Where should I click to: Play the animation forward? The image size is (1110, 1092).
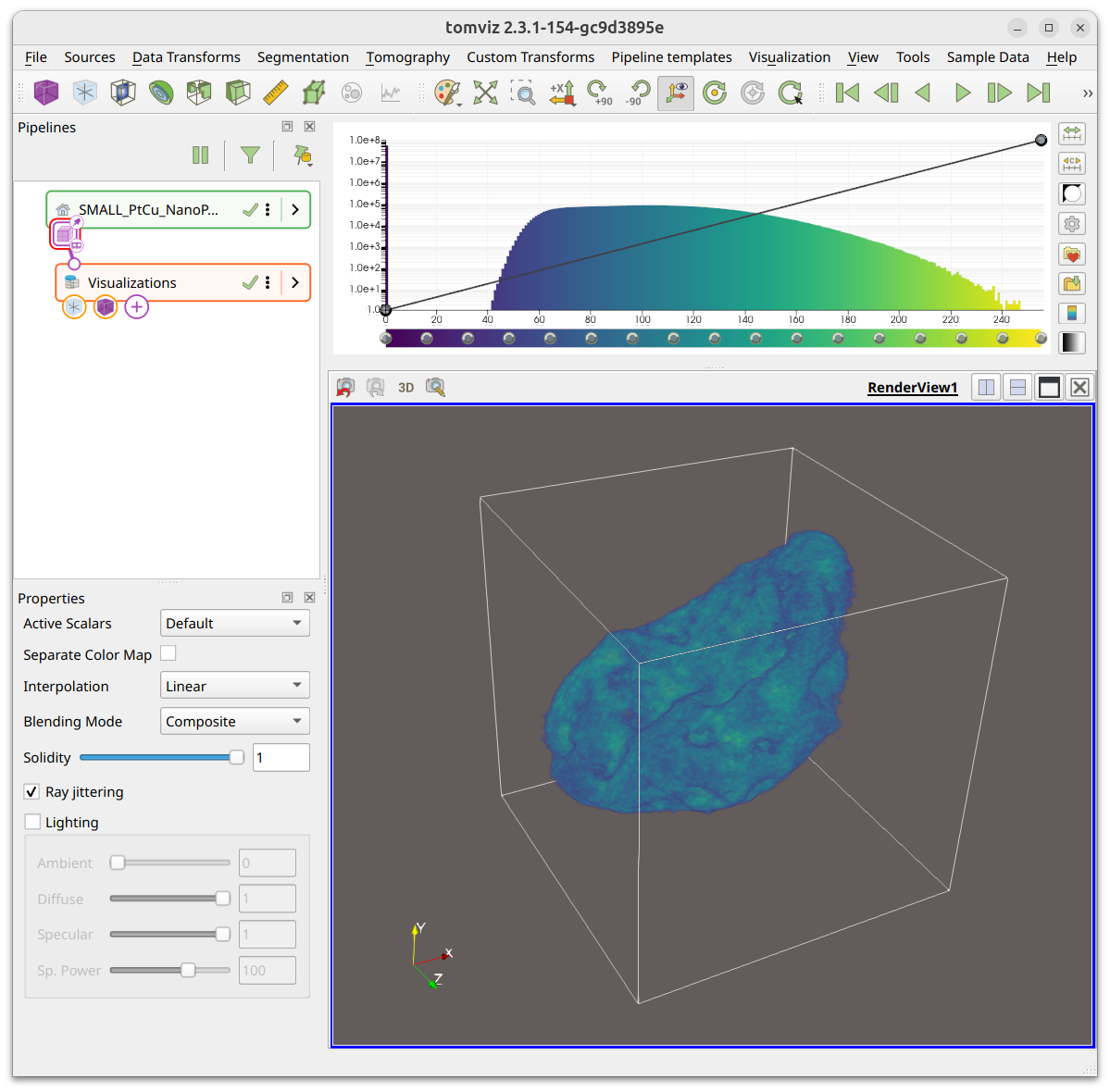click(962, 93)
